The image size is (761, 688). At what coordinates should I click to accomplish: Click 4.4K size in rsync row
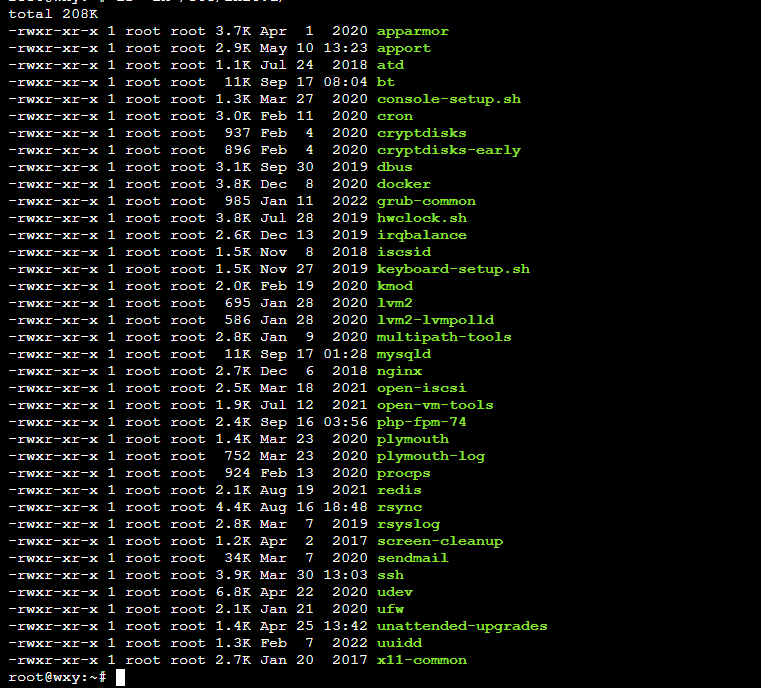coord(233,507)
